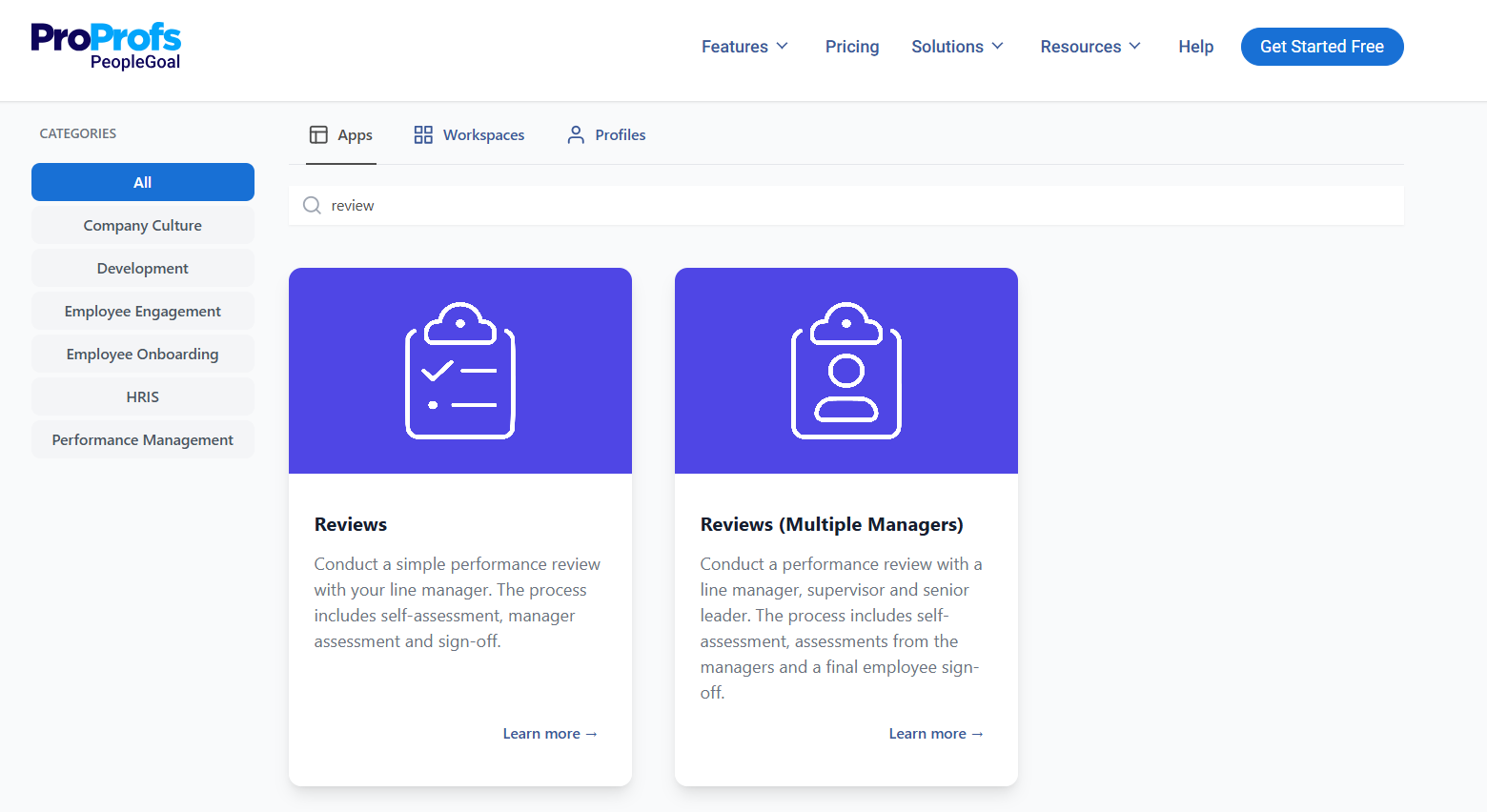Expand the Solutions dropdown chevron
The height and width of the screenshot is (812, 1487).
998,46
